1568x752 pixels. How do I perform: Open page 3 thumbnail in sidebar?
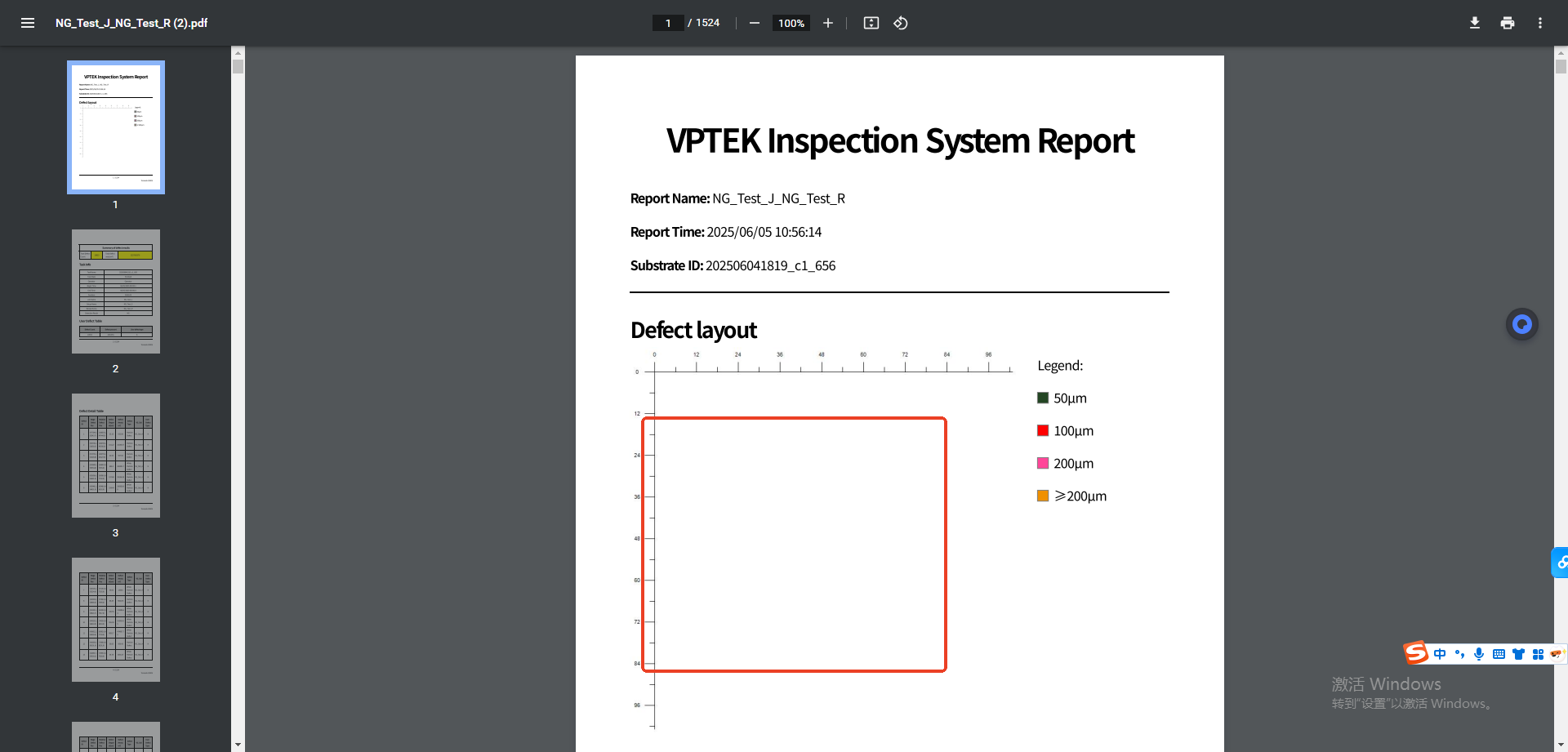(116, 456)
